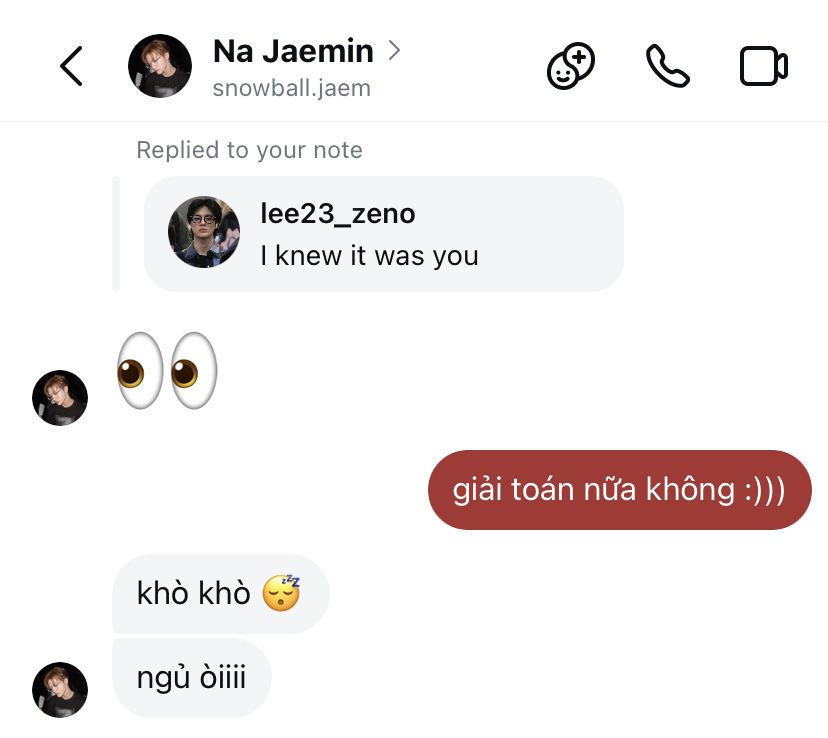Tap the snowball.jaem username
Image resolution: width=828 pixels, height=738 pixels.
pos(291,88)
